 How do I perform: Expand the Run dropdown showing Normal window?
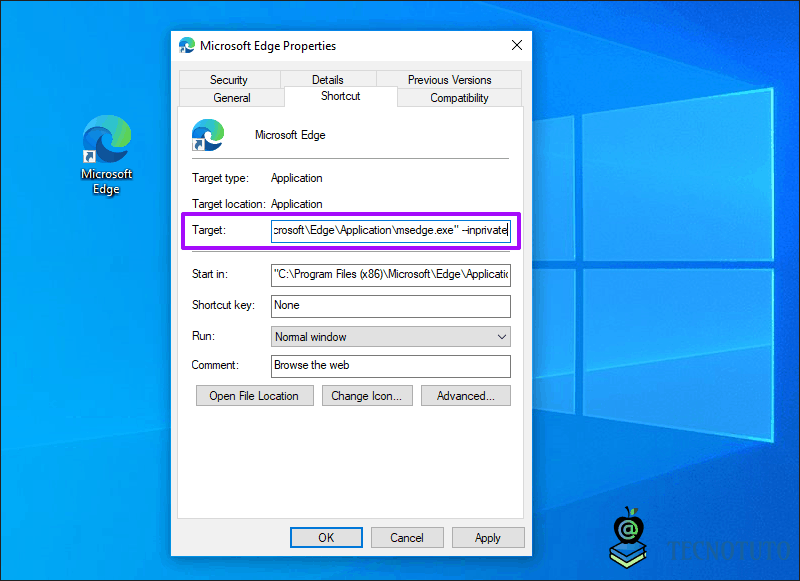pos(391,337)
